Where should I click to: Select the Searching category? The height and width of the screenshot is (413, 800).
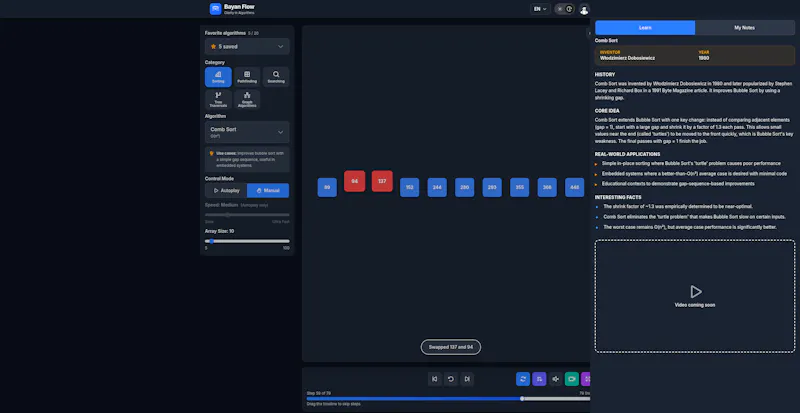276,77
